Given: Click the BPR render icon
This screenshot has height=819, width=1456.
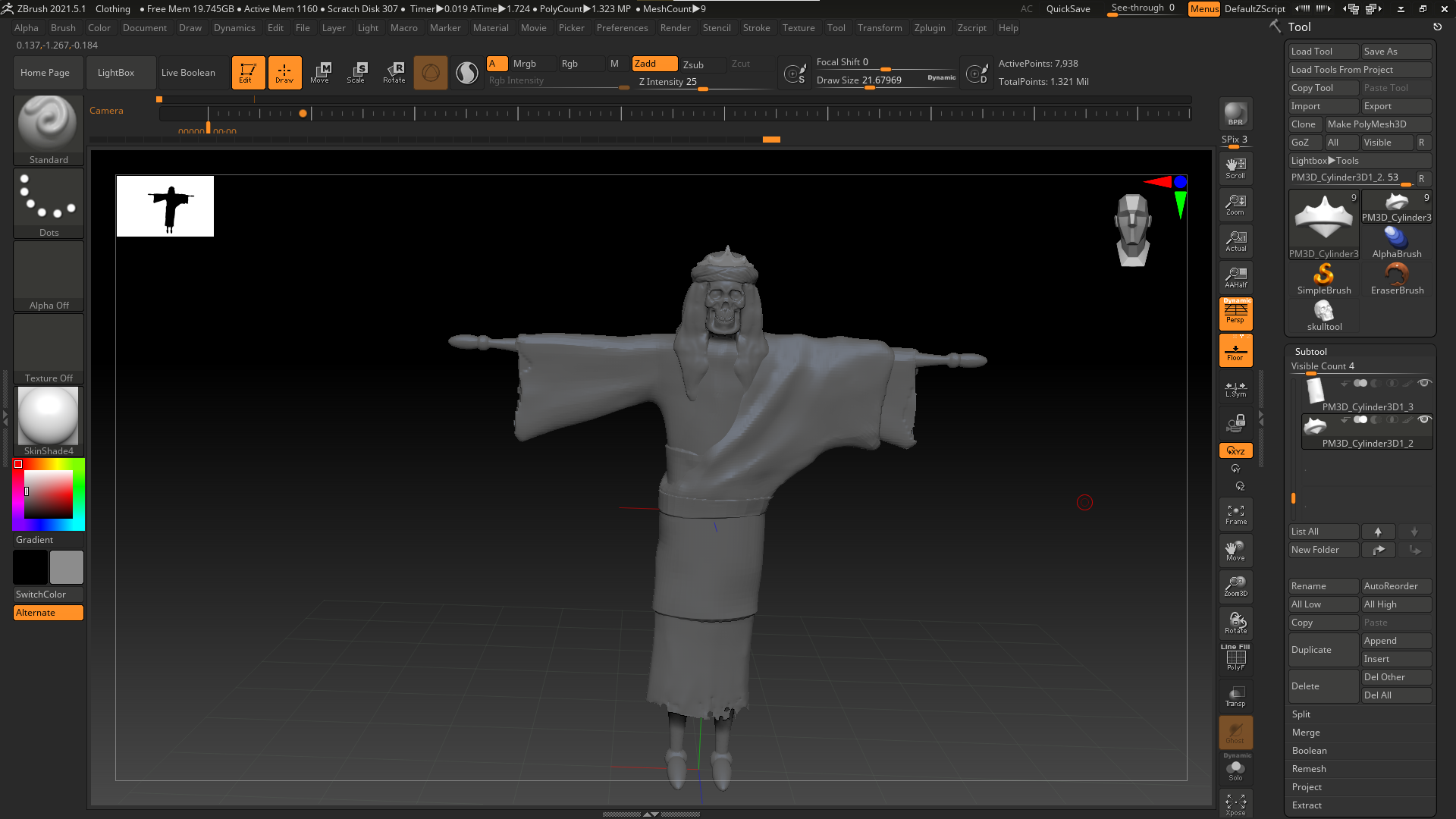Looking at the screenshot, I should 1235,114.
